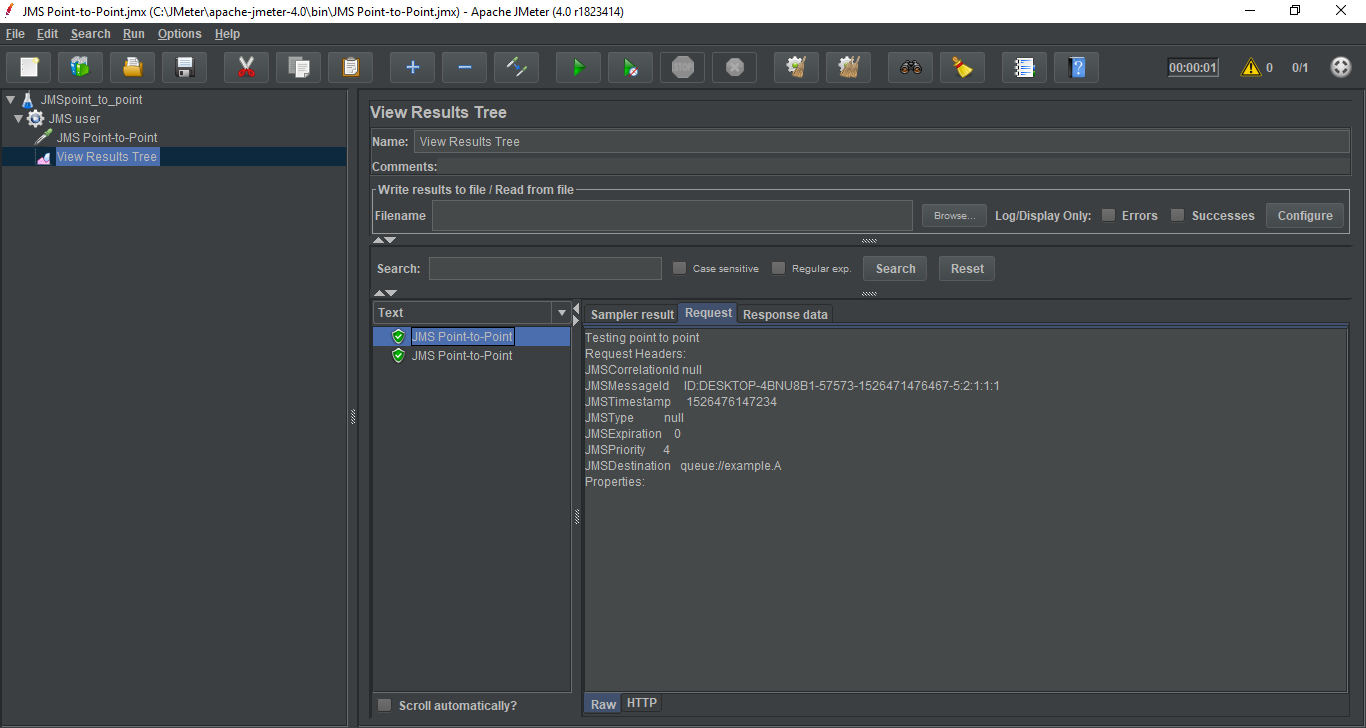Open Search with binoculars icon
This screenshot has width=1366, height=728.
911,67
